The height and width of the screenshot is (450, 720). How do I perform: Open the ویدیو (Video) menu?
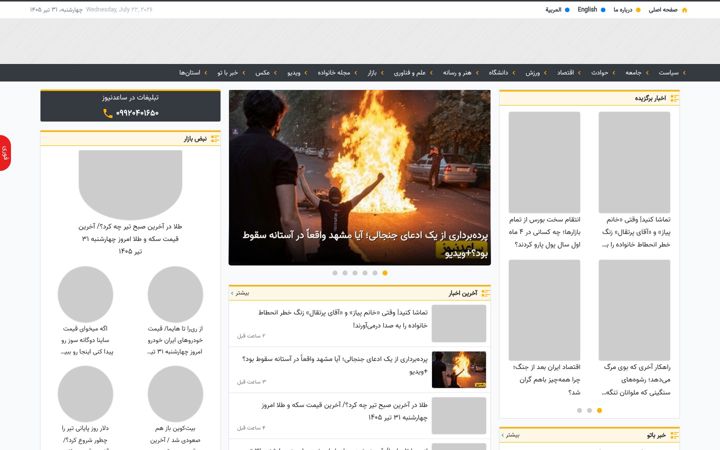coord(294,73)
